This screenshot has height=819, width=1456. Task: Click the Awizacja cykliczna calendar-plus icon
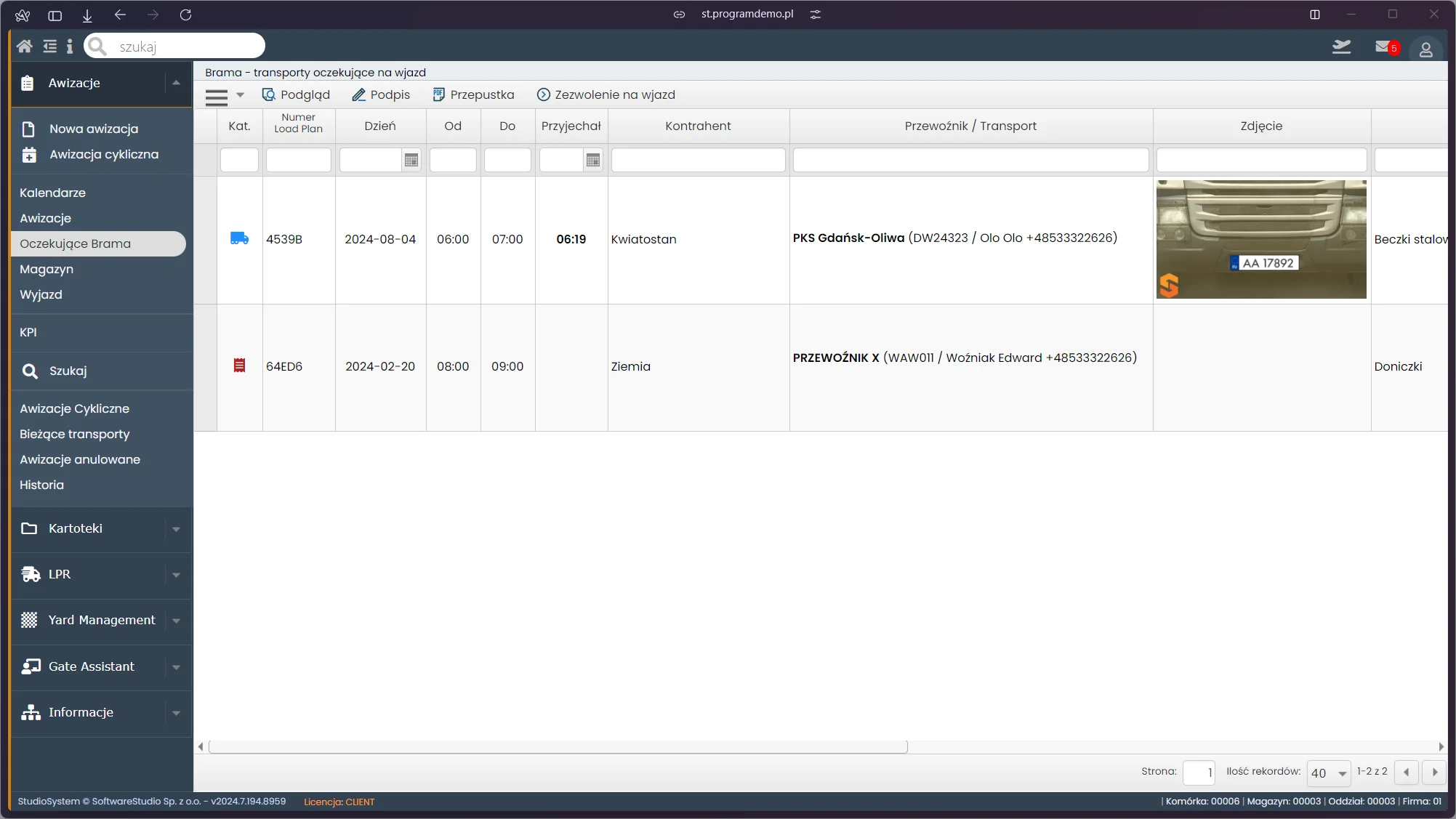pyautogui.click(x=29, y=155)
